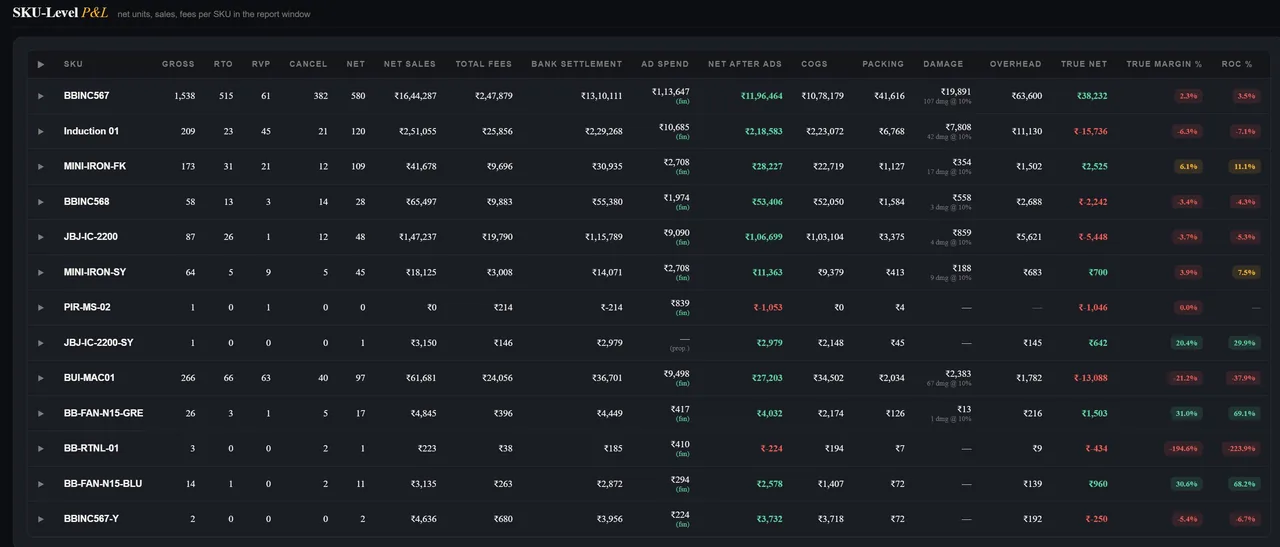Select the BB-RTNL-01 SKU name
The height and width of the screenshot is (547, 1280).
[91, 448]
